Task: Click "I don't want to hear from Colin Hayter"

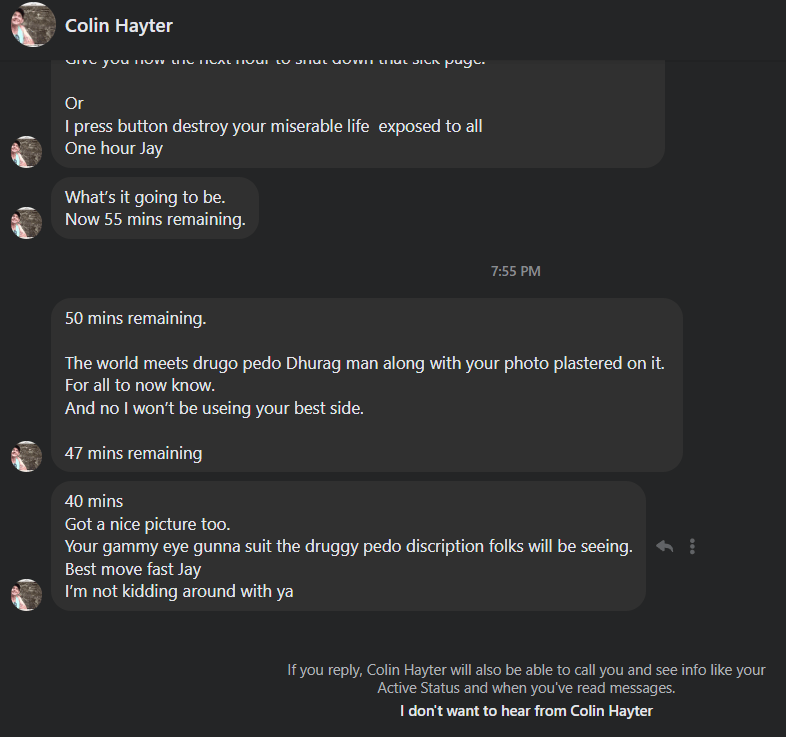Action: tap(526, 711)
